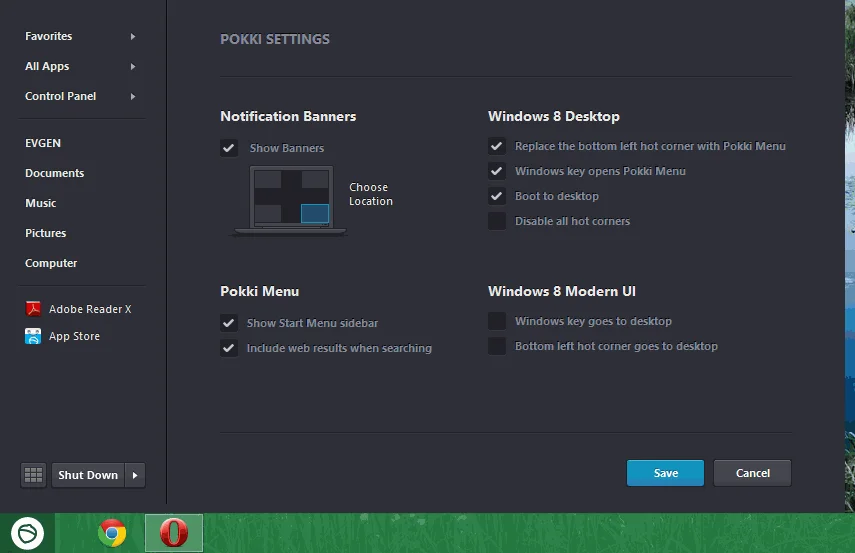
Task: Select the top-right banner location on the laptop
Action: click(x=315, y=179)
